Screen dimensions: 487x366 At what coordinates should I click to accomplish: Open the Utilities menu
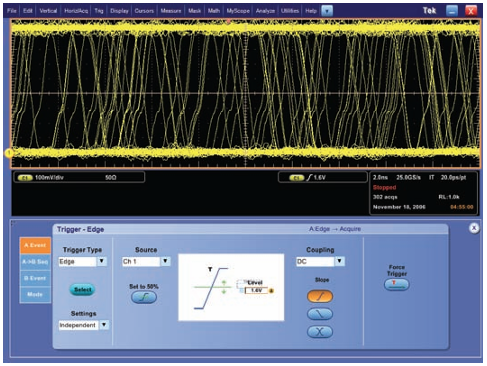coord(290,11)
